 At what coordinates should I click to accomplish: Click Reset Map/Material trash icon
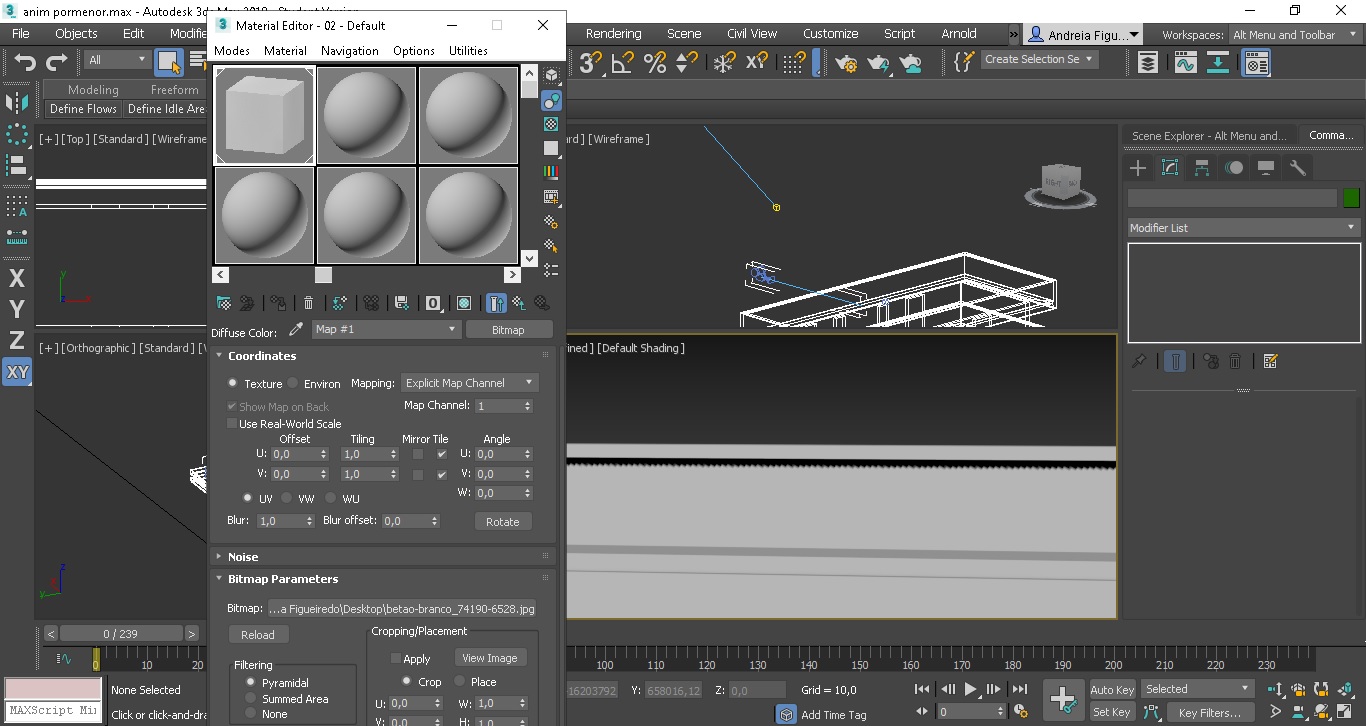point(308,303)
